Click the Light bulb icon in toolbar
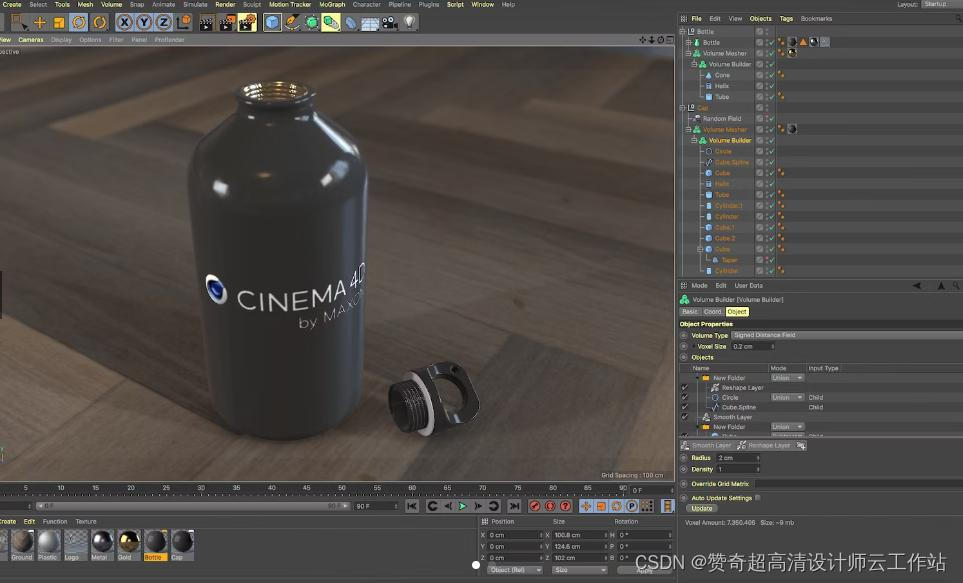The image size is (963, 583). coord(409,23)
